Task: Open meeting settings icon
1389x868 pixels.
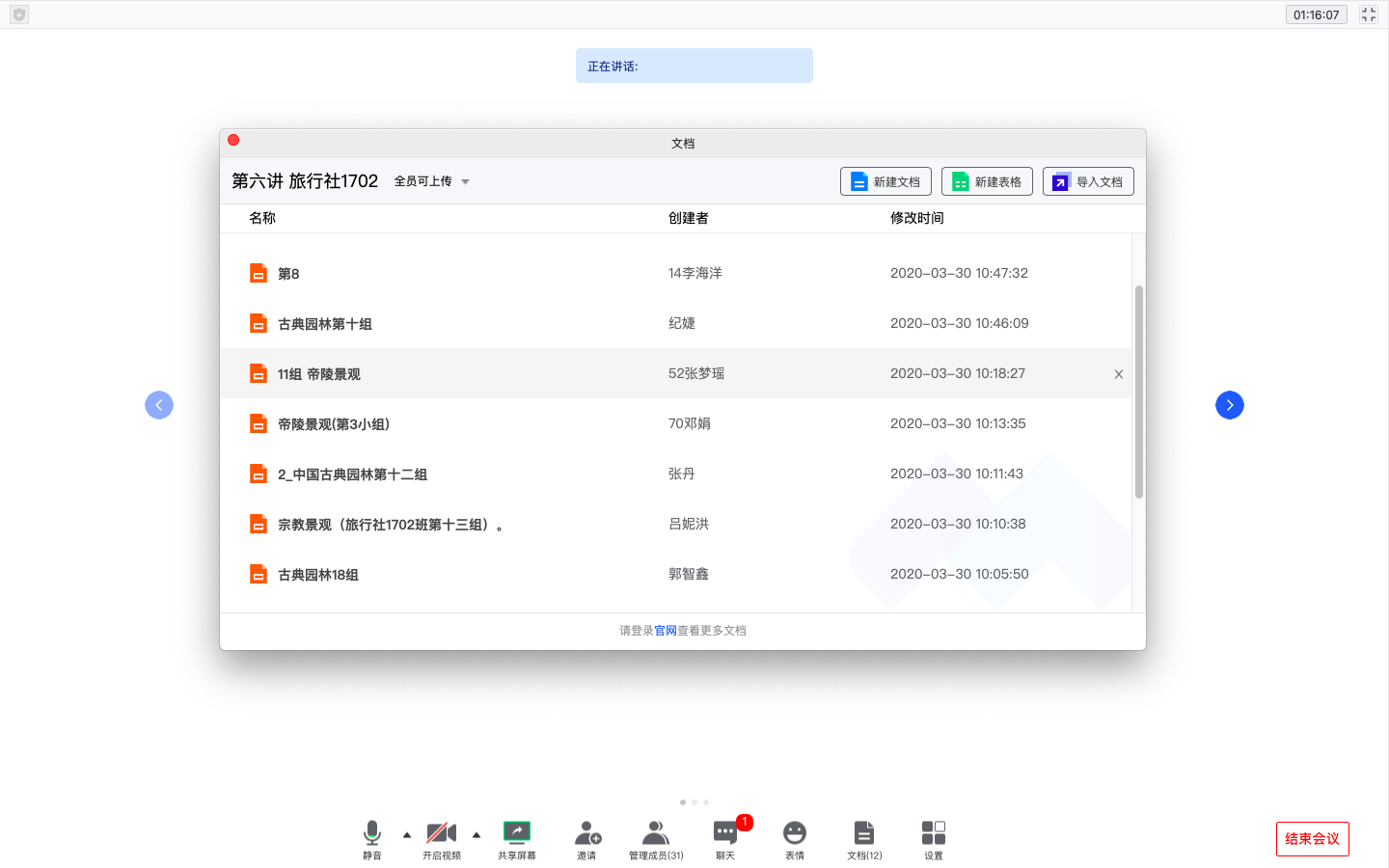Action: (x=934, y=837)
